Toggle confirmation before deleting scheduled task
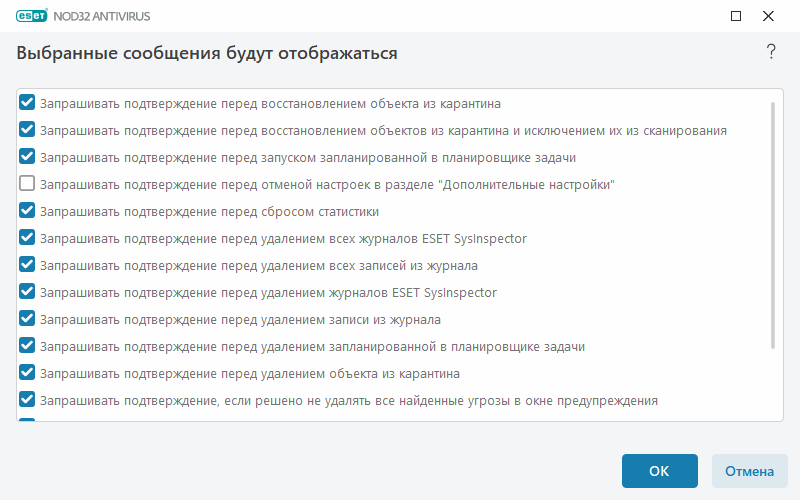The height and width of the screenshot is (500, 800). point(27,345)
